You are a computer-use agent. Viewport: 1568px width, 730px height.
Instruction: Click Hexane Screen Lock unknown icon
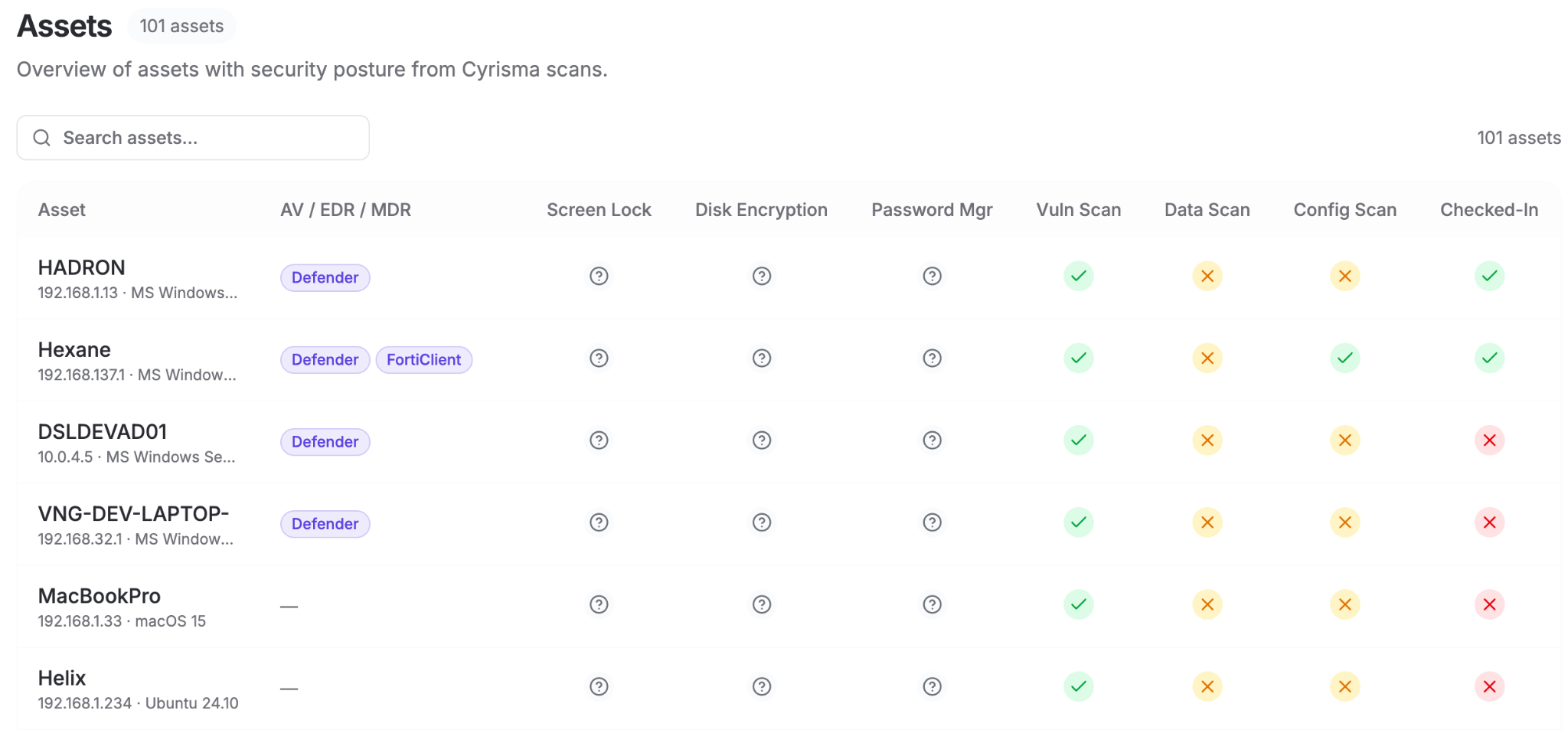point(599,358)
